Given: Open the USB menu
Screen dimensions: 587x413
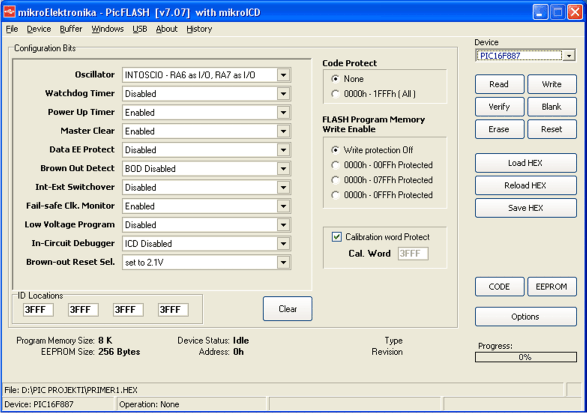Looking at the screenshot, I should pyautogui.click(x=140, y=29).
